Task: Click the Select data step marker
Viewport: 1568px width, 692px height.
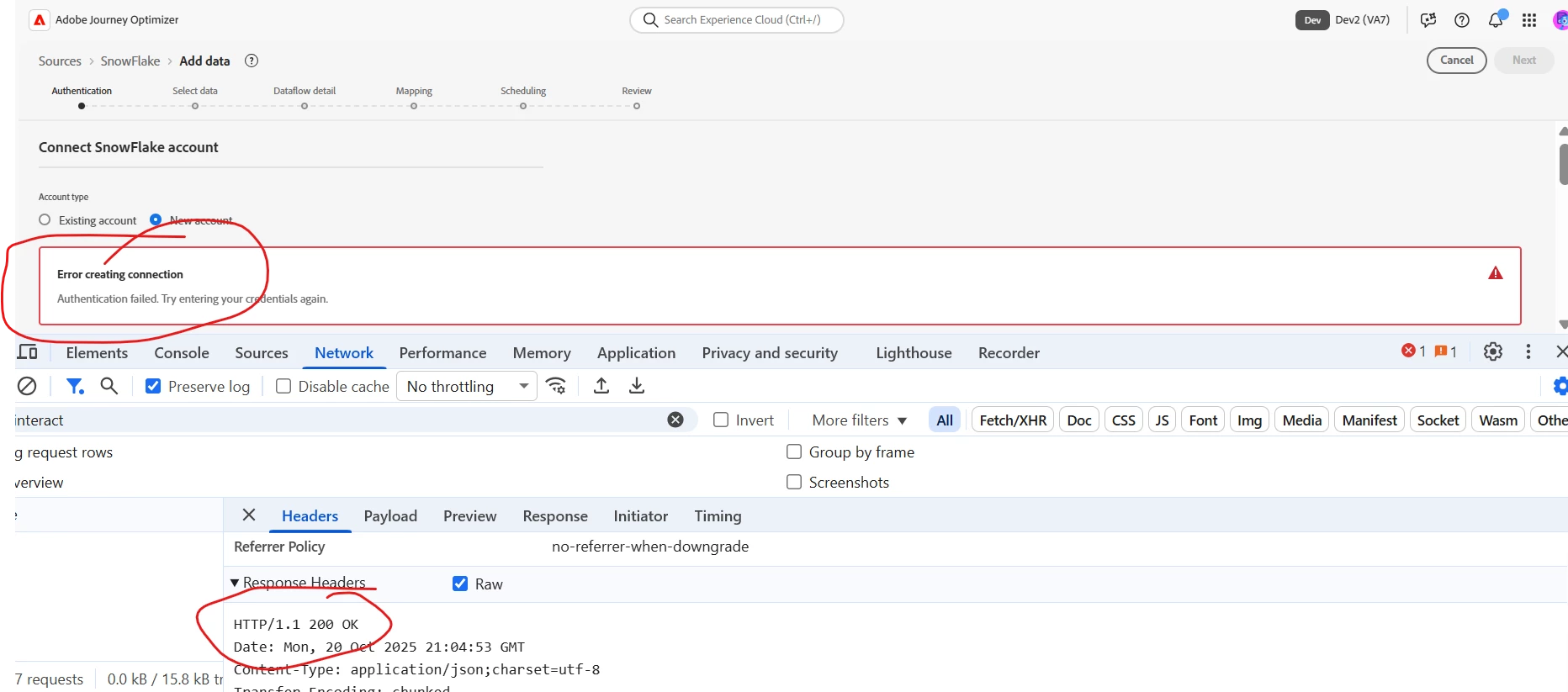Action: tap(195, 106)
